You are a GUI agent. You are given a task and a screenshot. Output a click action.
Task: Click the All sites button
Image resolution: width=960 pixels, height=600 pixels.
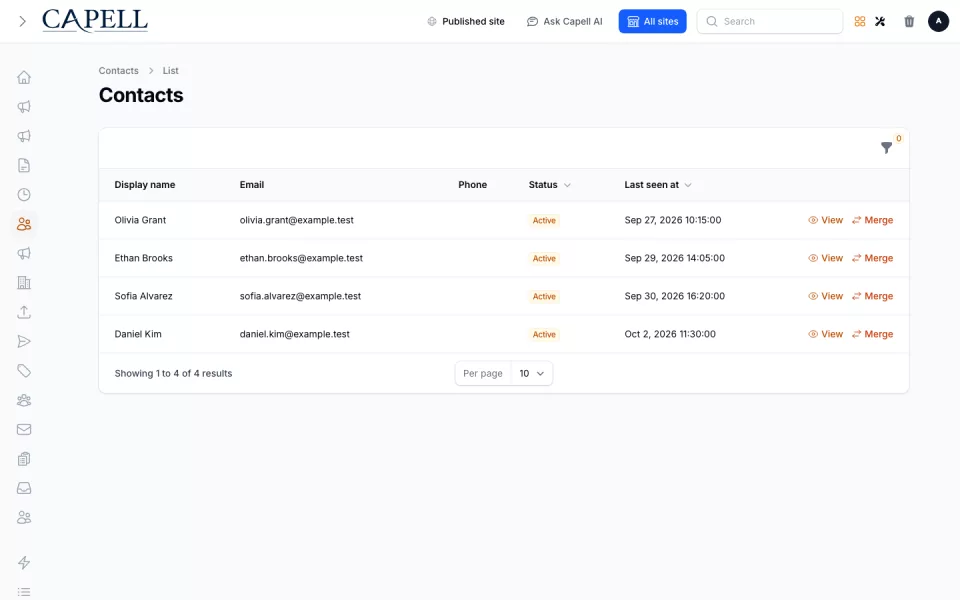pos(653,21)
